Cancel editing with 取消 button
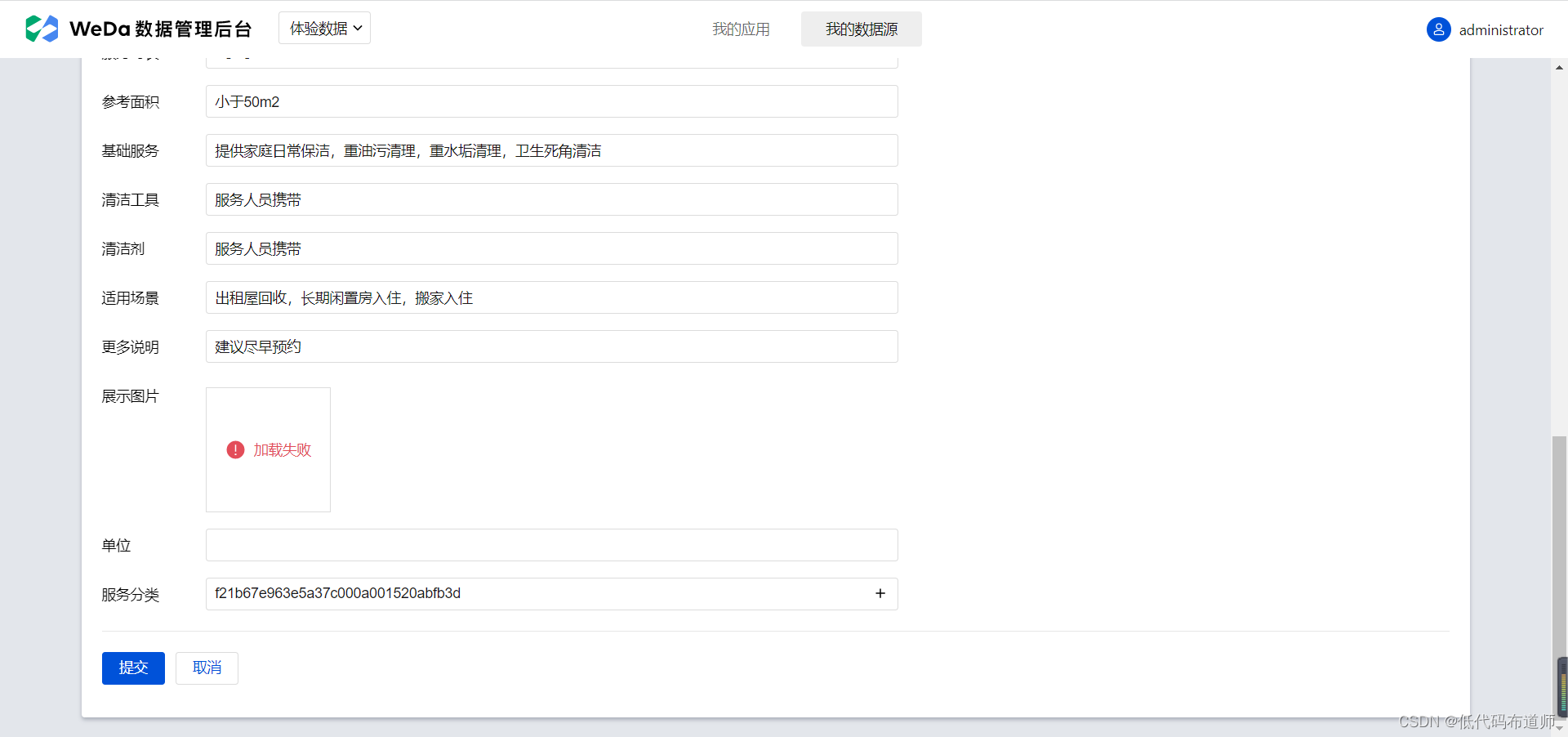 [x=207, y=668]
